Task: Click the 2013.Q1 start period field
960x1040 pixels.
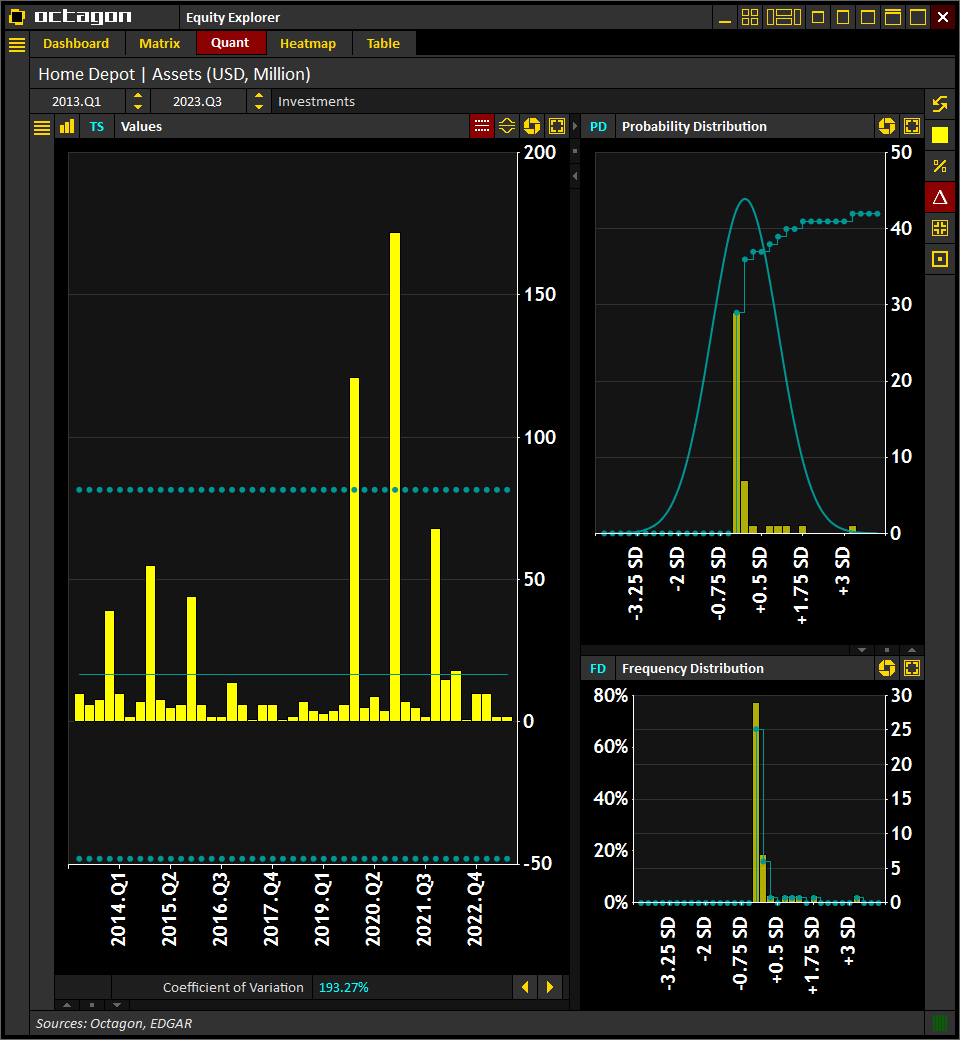Action: (77, 101)
